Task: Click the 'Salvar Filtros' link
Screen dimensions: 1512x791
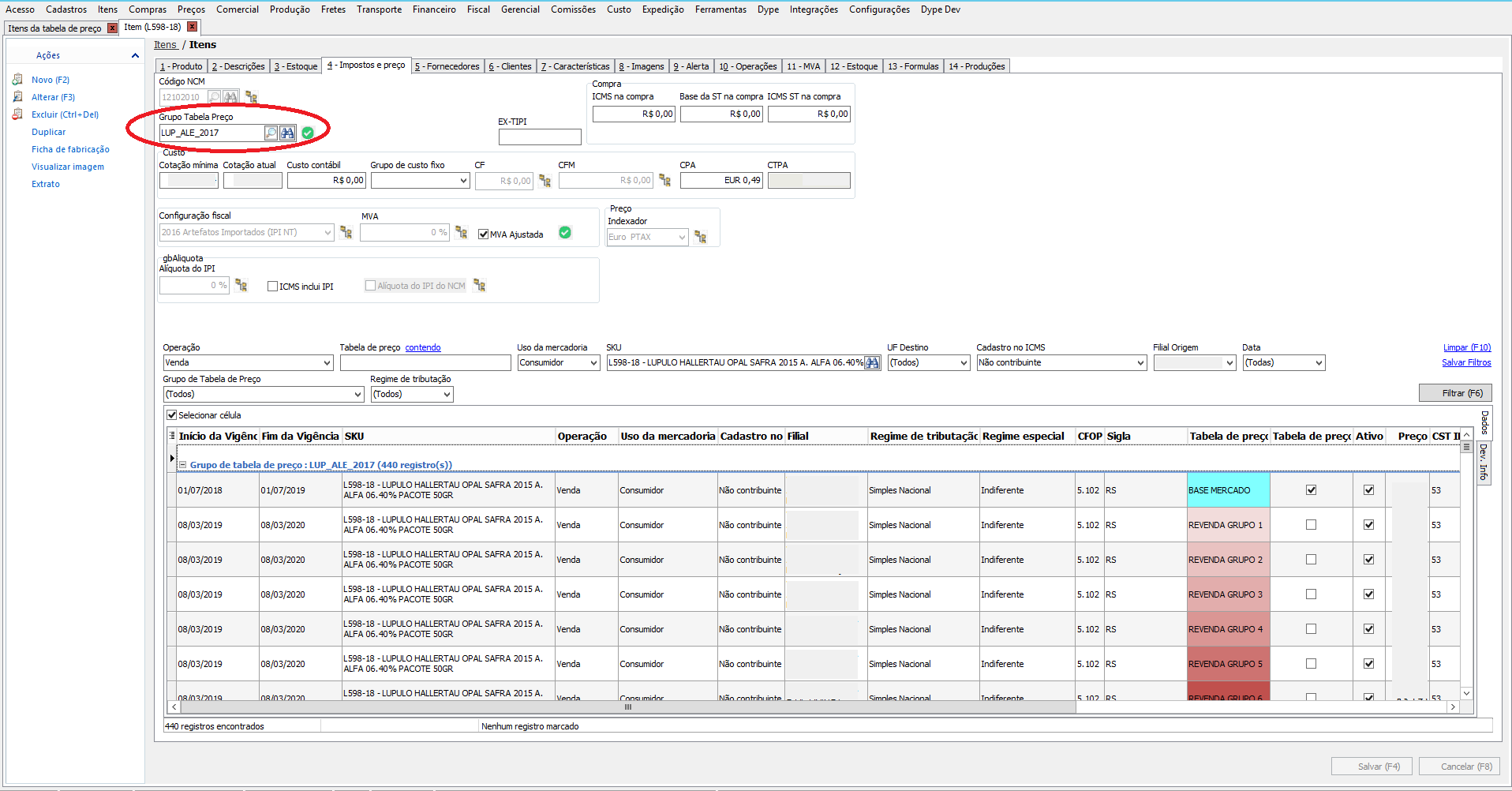Action: [1466, 362]
